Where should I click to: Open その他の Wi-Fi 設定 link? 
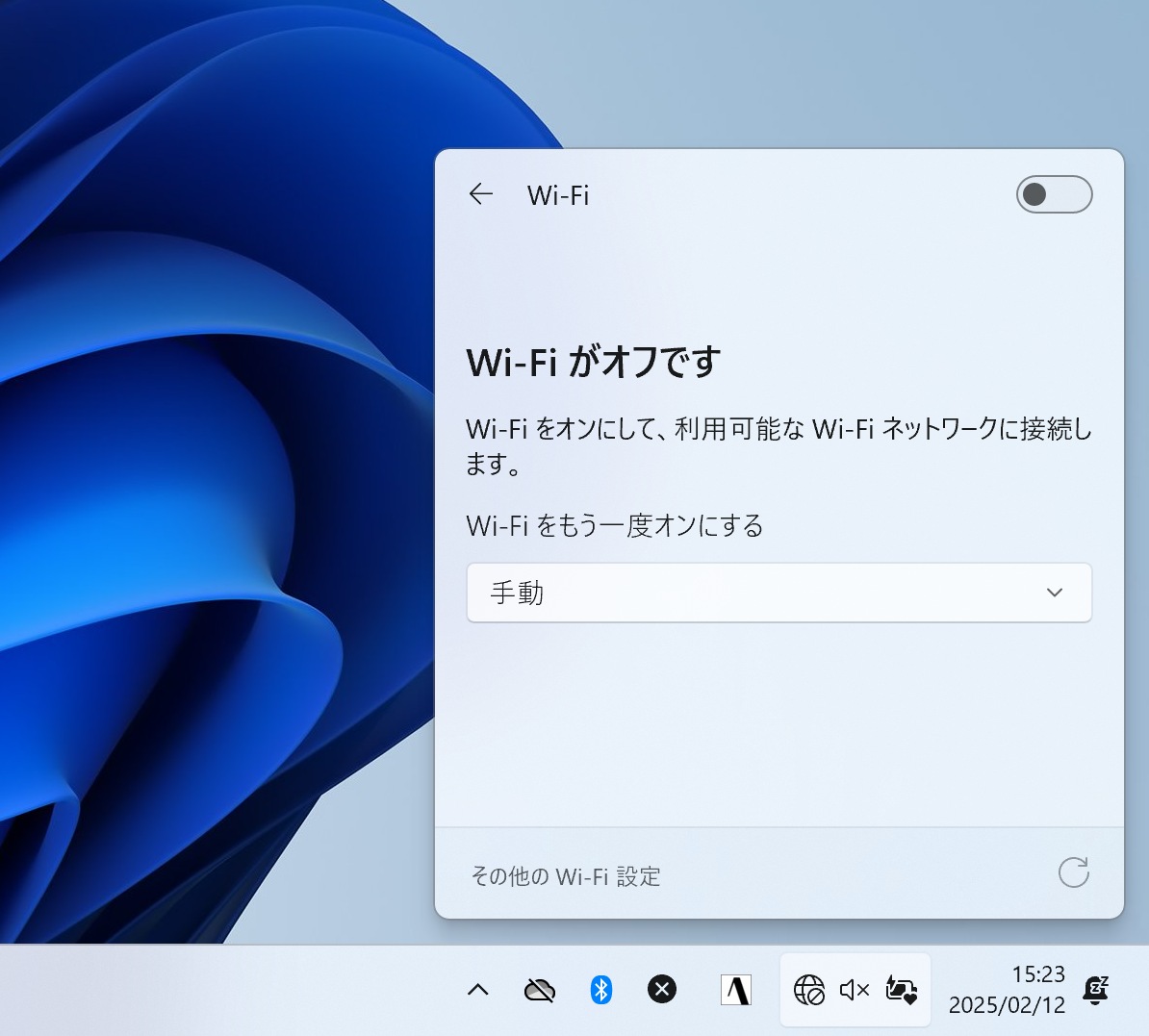(566, 876)
